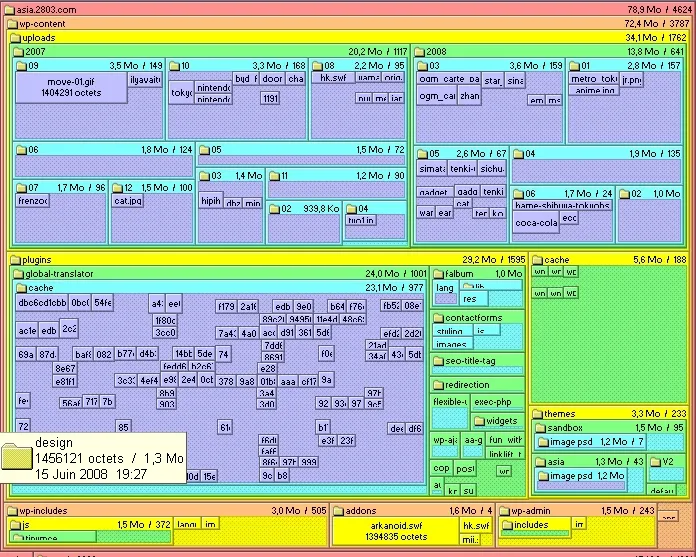The height and width of the screenshot is (557, 696).
Task: Click the 20,2 Mo size of 2007
Action: [x=365, y=52]
